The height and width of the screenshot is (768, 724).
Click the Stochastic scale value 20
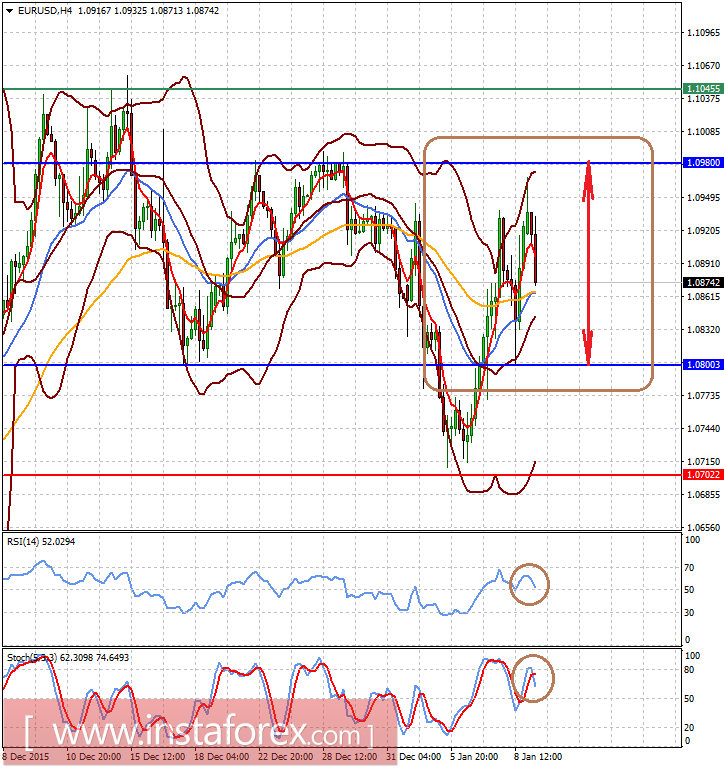(689, 727)
